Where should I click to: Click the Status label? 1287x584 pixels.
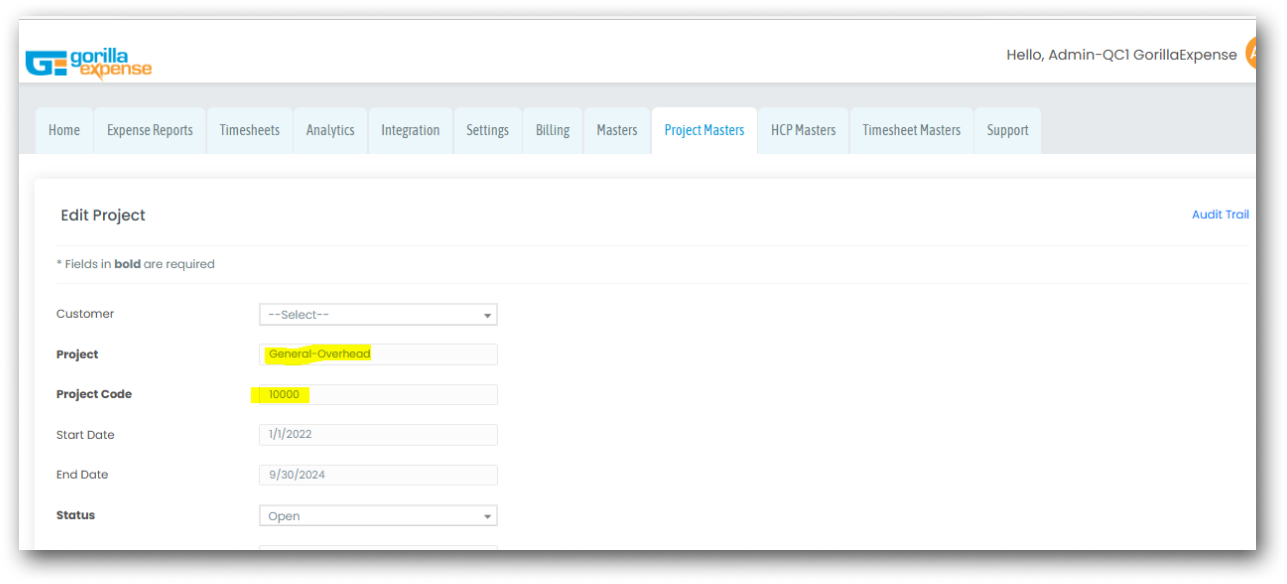(76, 515)
